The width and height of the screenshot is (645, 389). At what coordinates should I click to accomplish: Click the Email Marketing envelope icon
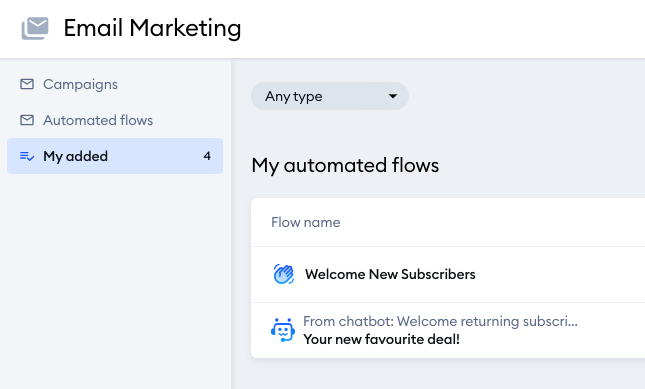point(35,28)
